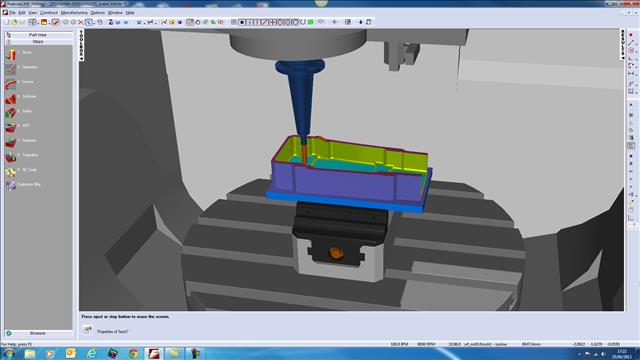Viewport: 640px width, 360px height.
Task: Select the Geometry step icon
Action: (x=11, y=69)
